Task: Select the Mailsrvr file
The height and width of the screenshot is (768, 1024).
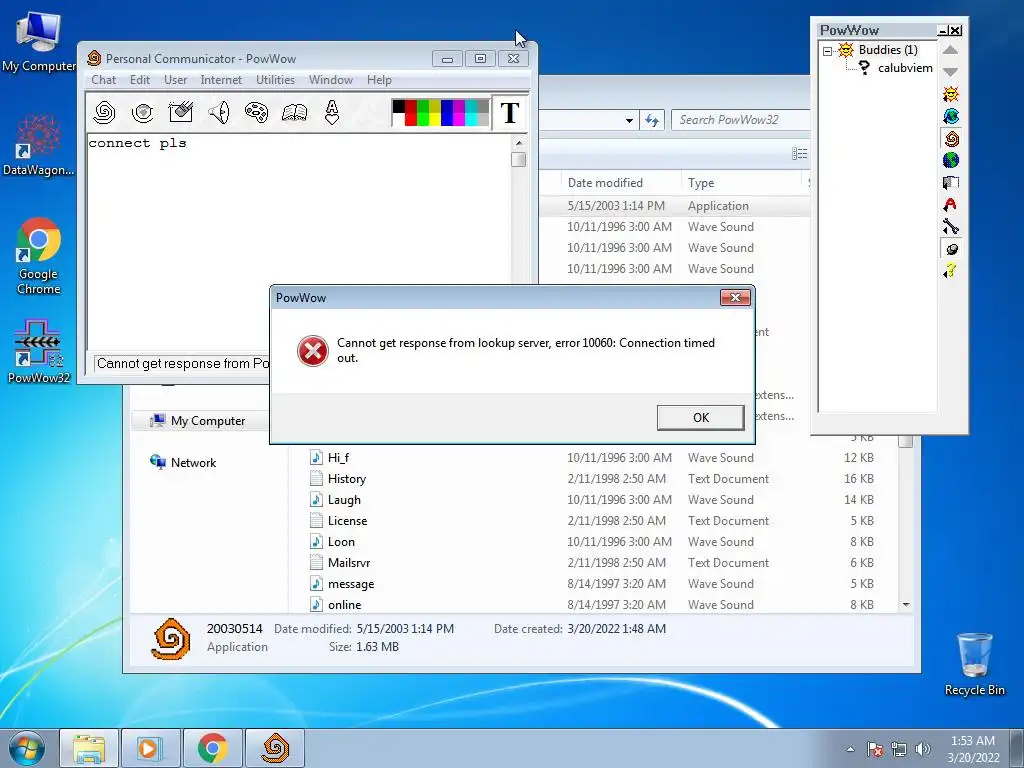Action: pos(349,562)
